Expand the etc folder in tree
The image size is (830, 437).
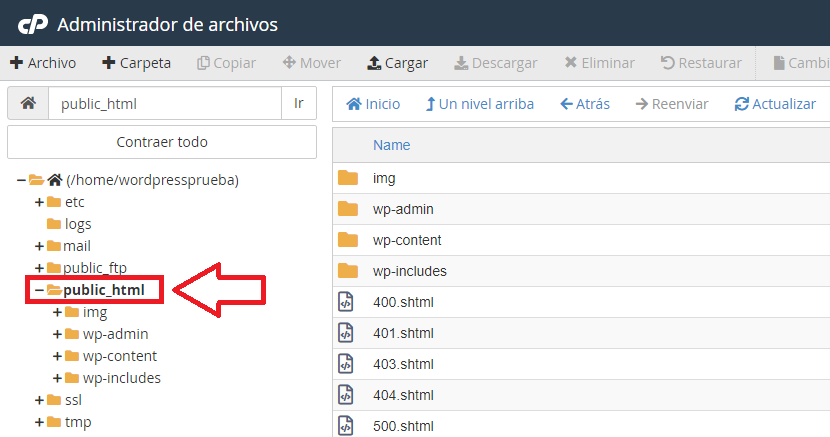click(x=40, y=202)
